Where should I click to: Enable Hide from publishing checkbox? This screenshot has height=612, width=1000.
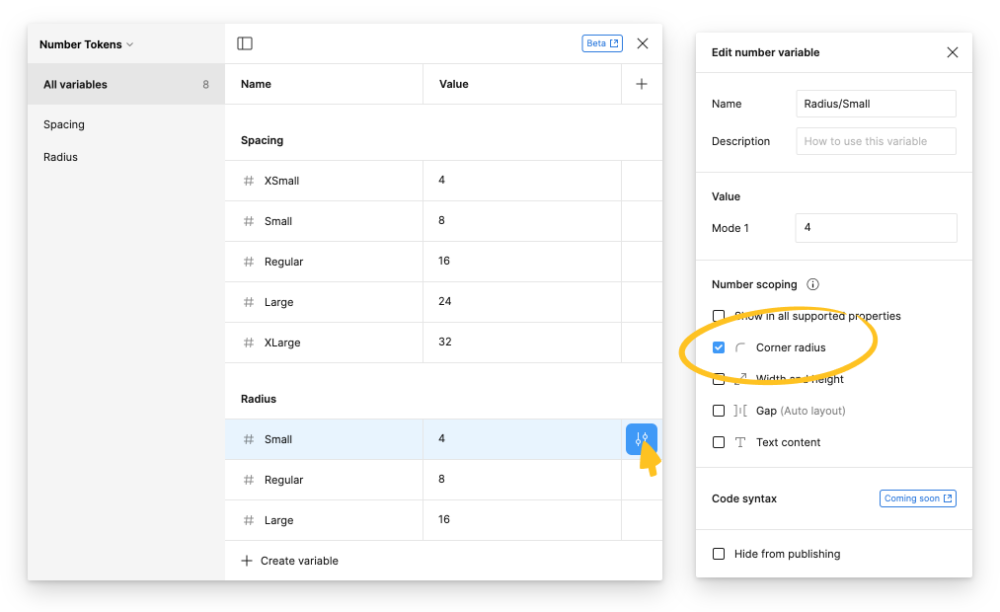(718, 554)
